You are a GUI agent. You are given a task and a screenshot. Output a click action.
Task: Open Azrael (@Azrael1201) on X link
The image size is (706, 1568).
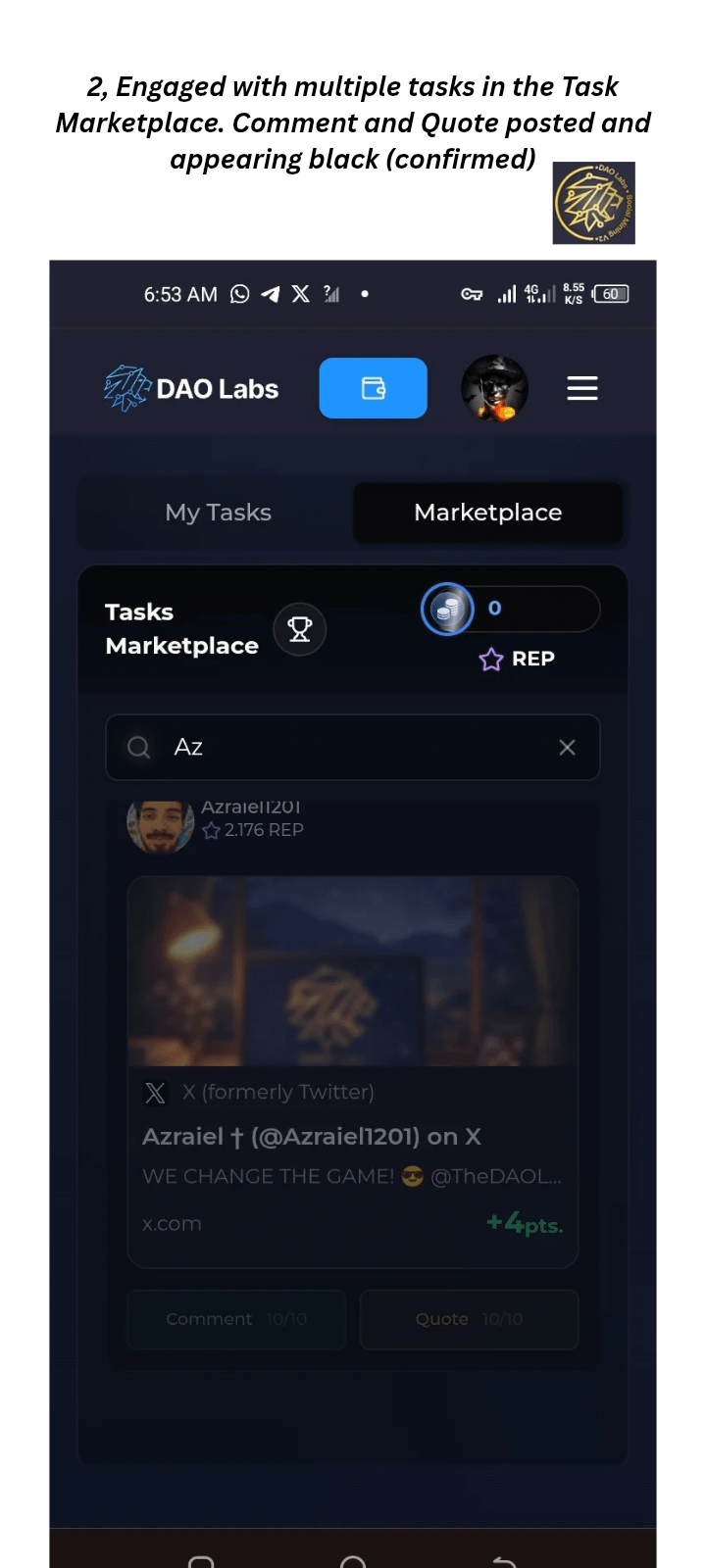(x=312, y=1137)
